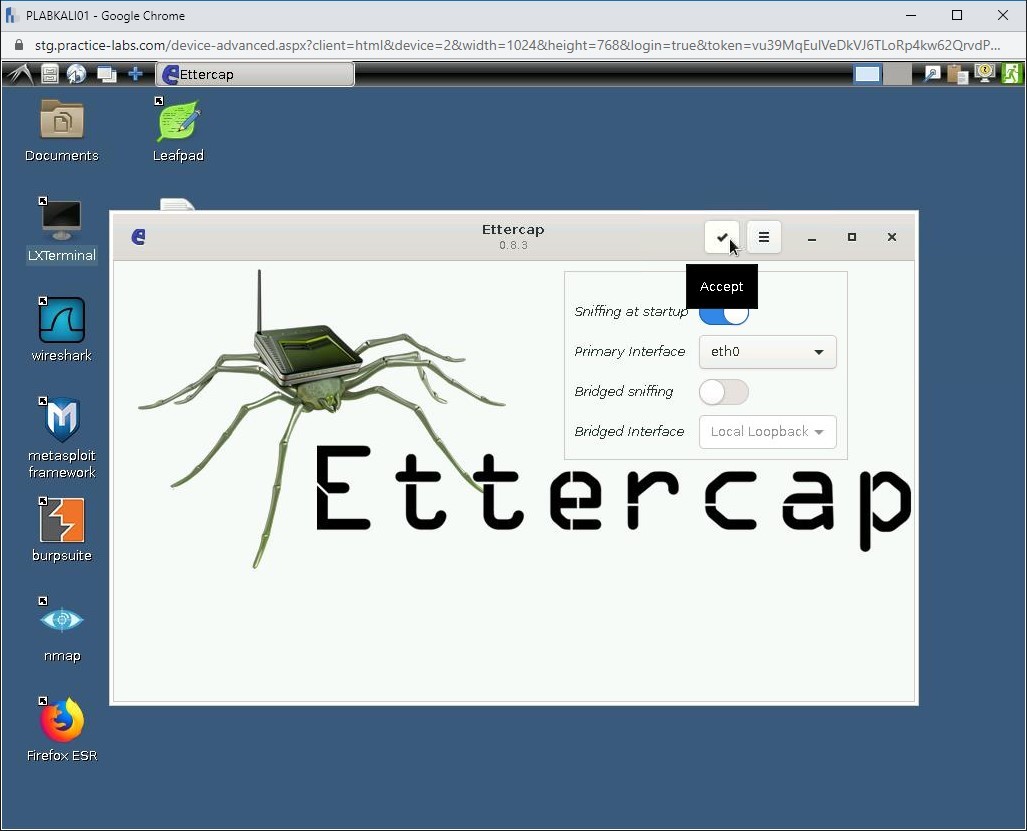Screen dimensions: 1027x831
Task: Disable Sniffing at startup
Action: click(722, 312)
